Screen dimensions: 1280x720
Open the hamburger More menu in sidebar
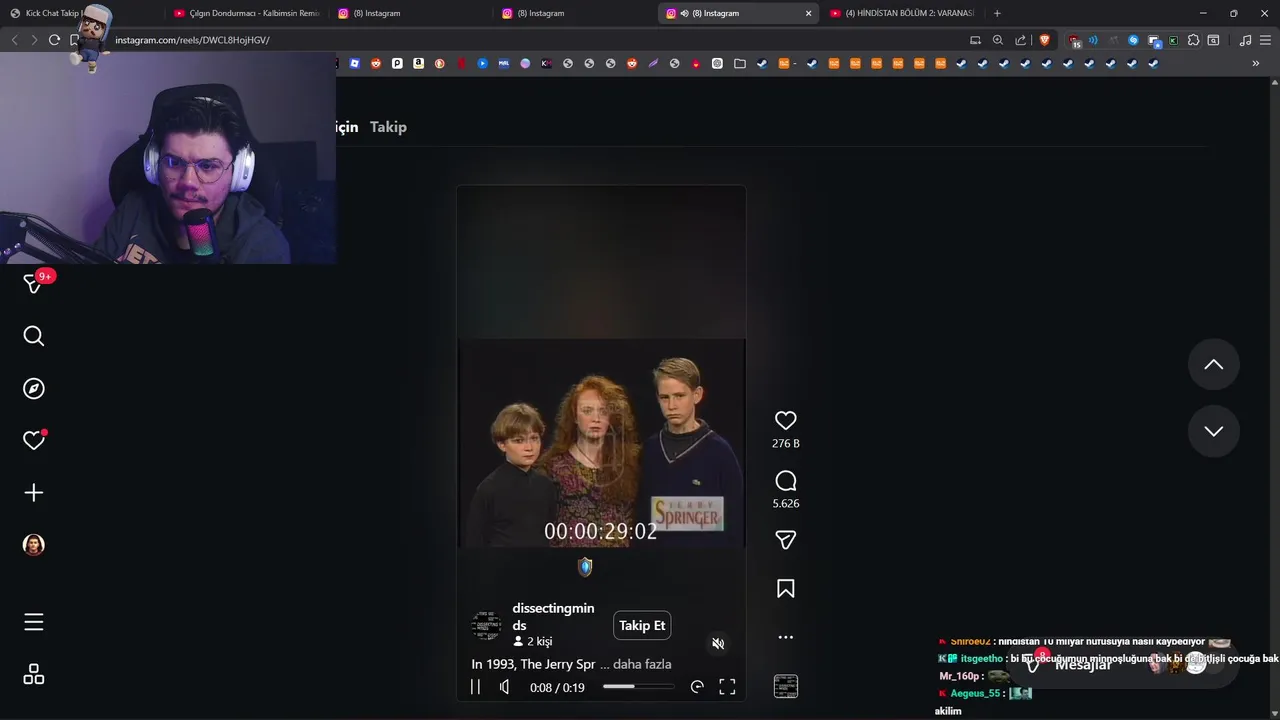[34, 622]
